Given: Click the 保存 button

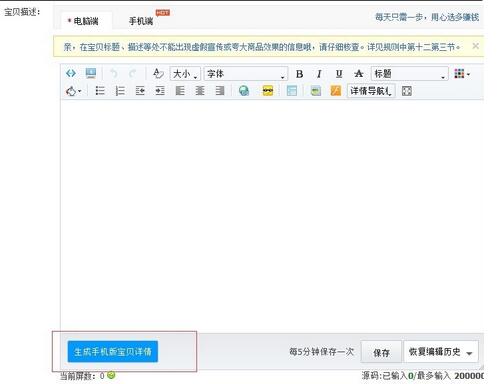Looking at the screenshot, I should pos(381,352).
